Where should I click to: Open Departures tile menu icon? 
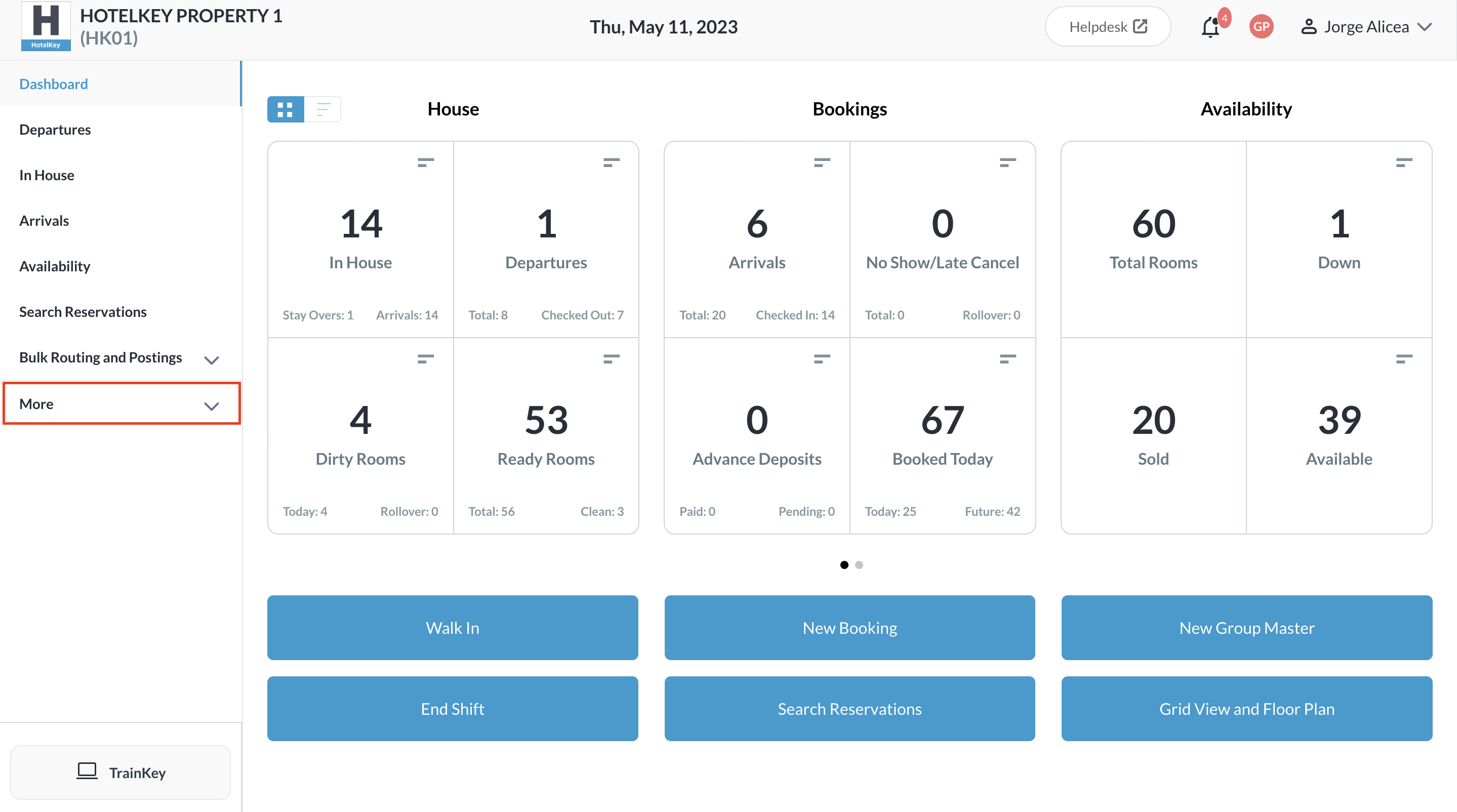[611, 163]
